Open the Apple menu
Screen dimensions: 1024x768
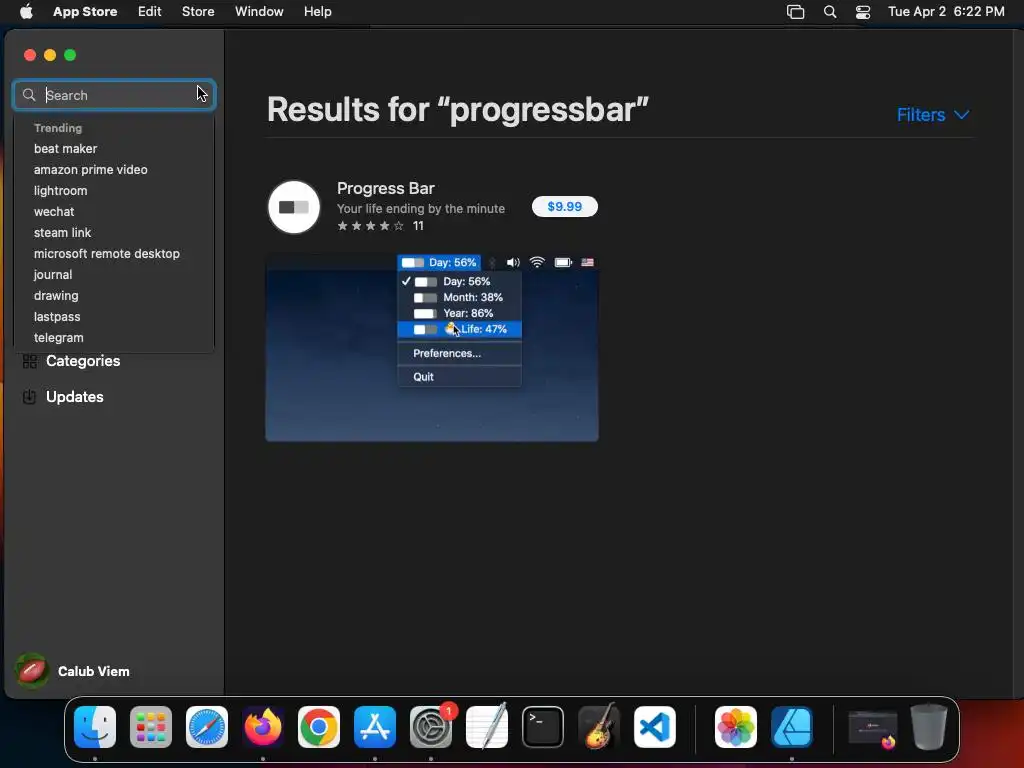pos(26,12)
